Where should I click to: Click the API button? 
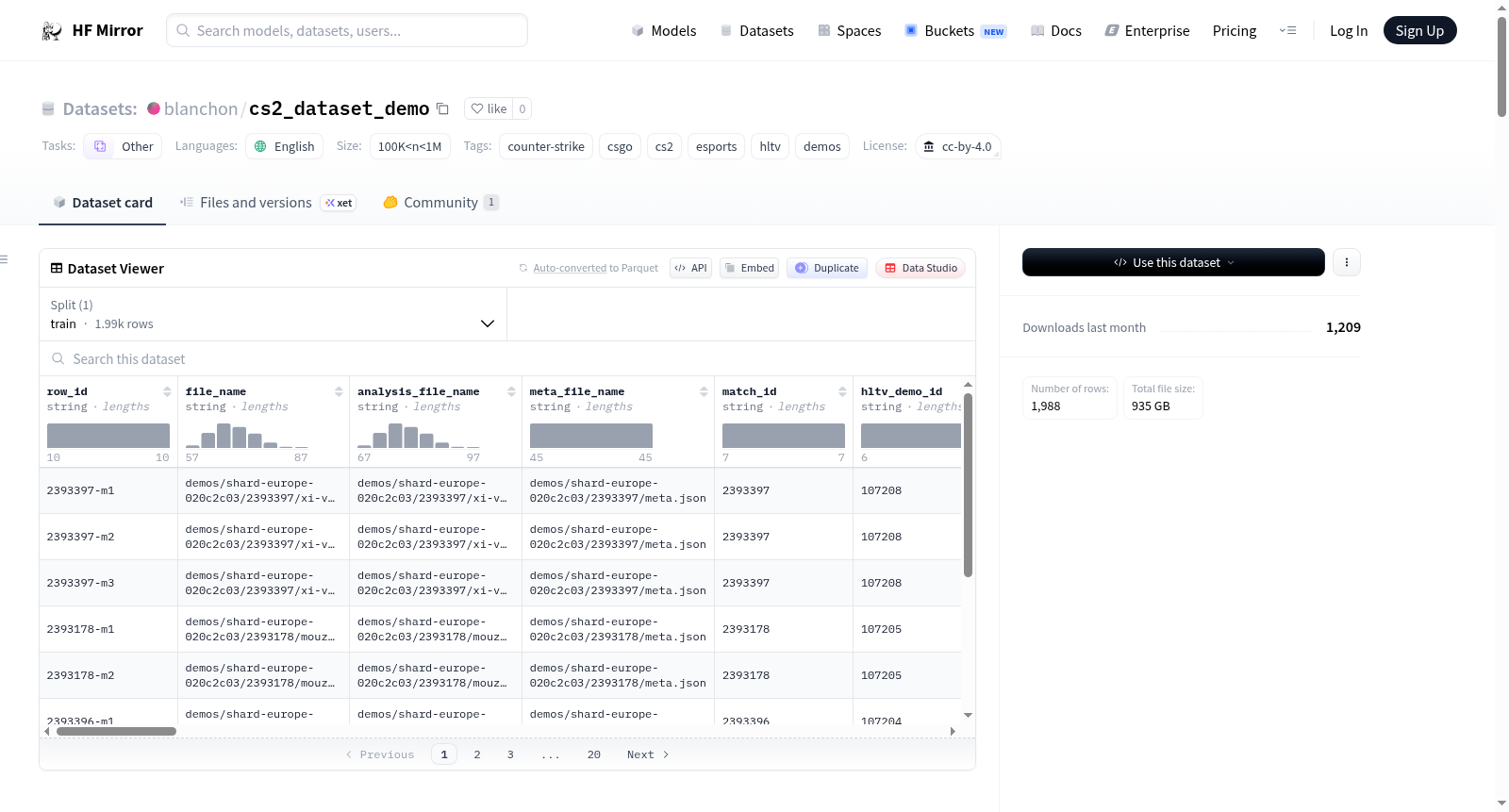[690, 268]
